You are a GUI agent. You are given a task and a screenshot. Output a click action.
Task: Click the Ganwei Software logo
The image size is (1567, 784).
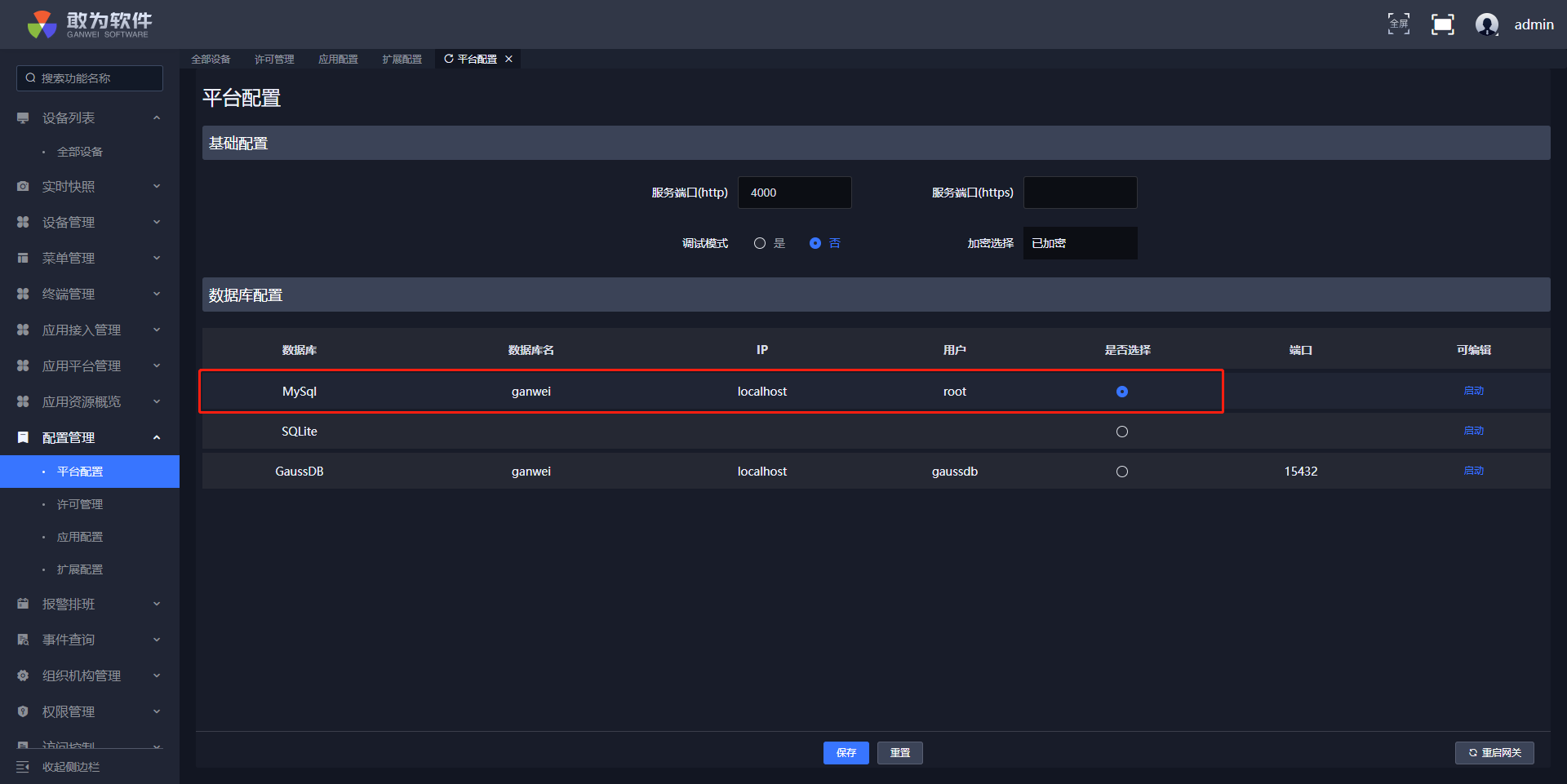pos(90,24)
